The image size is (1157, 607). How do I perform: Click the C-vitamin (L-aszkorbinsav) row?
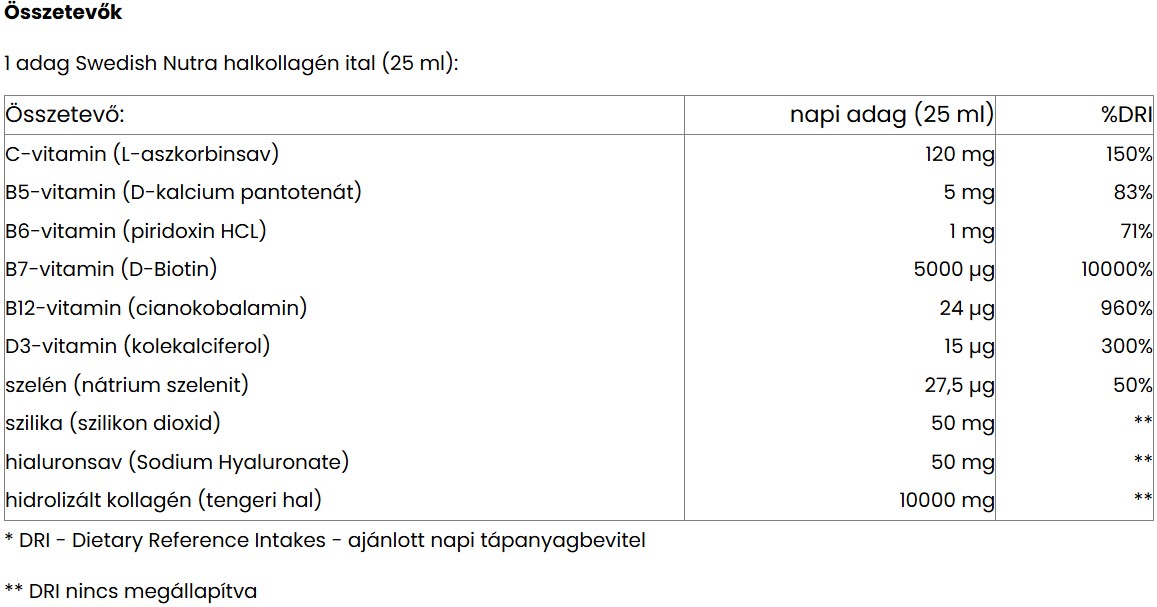point(141,154)
